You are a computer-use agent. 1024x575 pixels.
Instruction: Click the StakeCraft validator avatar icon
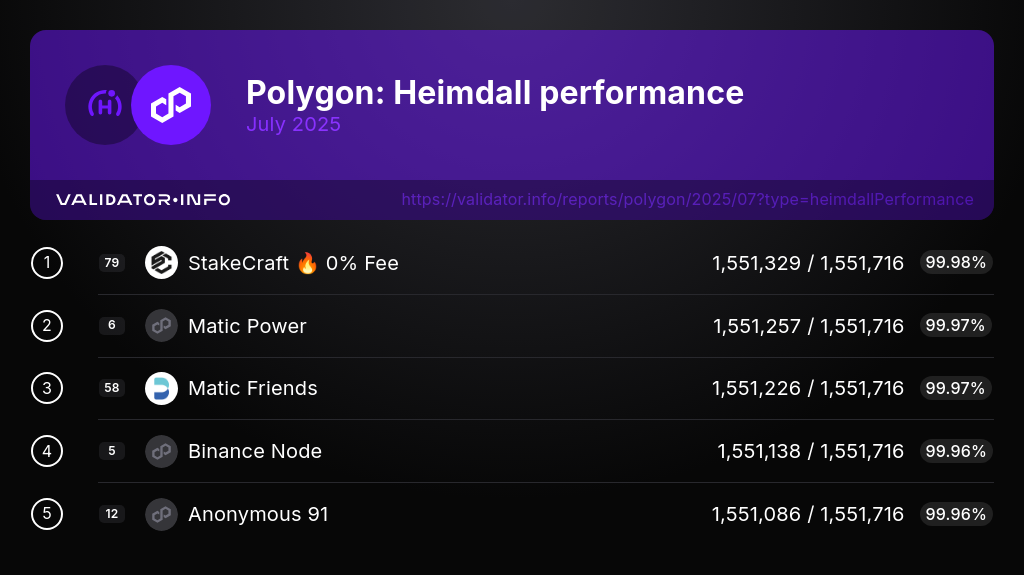click(x=161, y=263)
